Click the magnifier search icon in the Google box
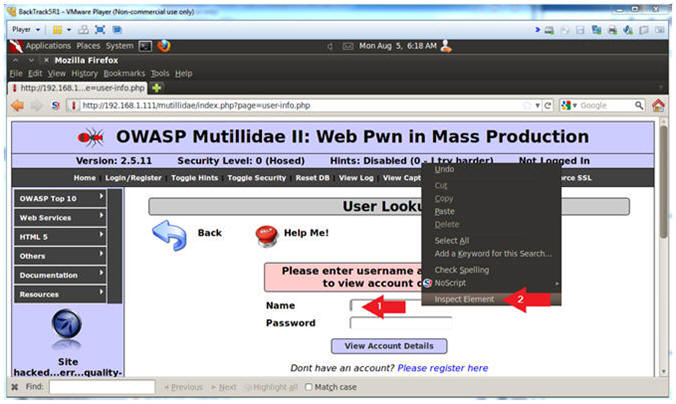This screenshot has height=404, width=676. 638,105
